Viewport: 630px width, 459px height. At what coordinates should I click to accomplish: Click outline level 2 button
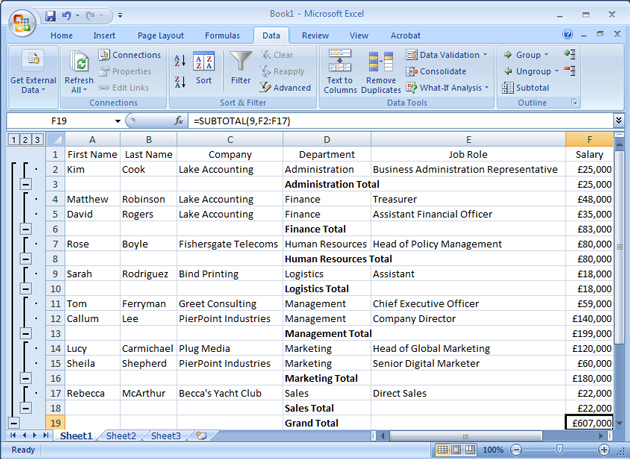point(25,140)
